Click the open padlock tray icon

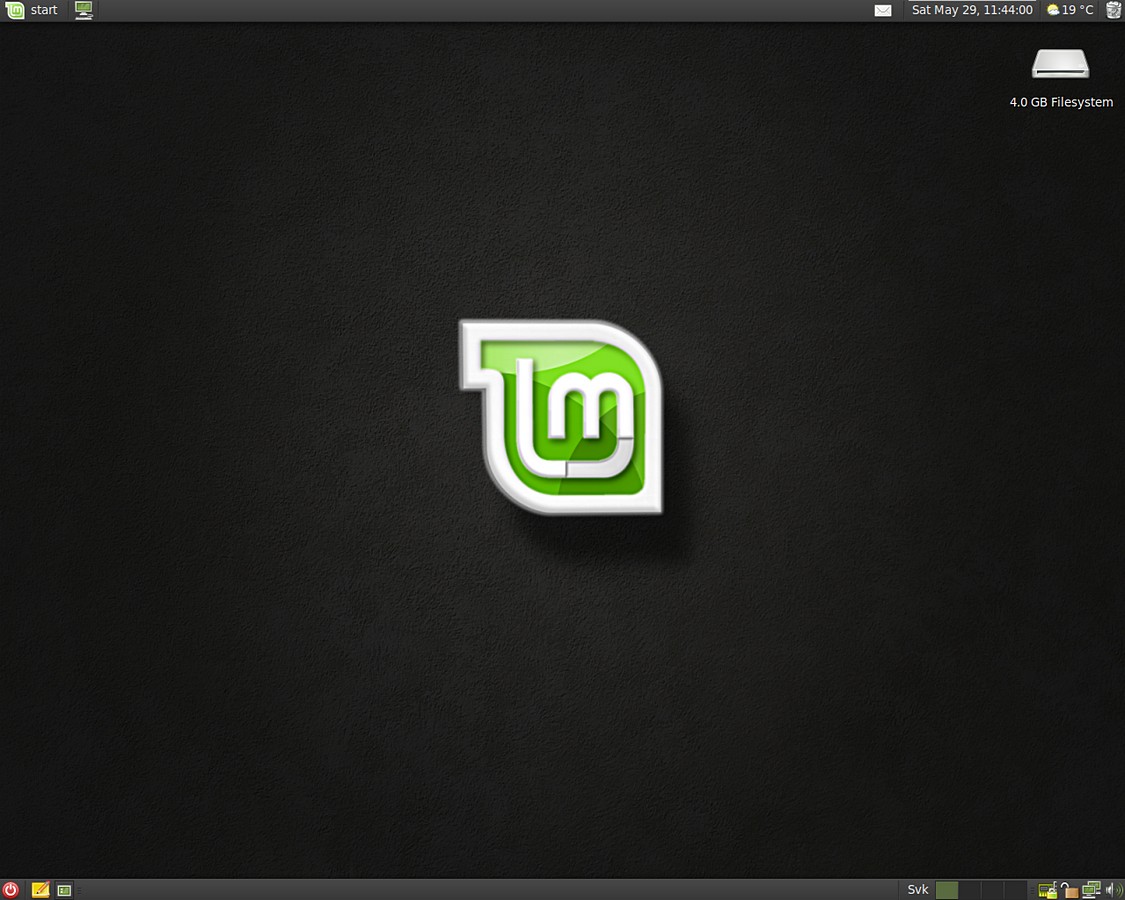[x=1069, y=890]
